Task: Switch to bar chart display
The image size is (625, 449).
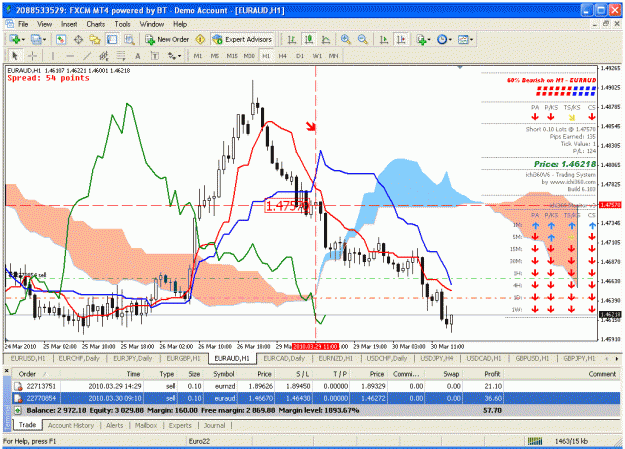Action: click(x=292, y=39)
